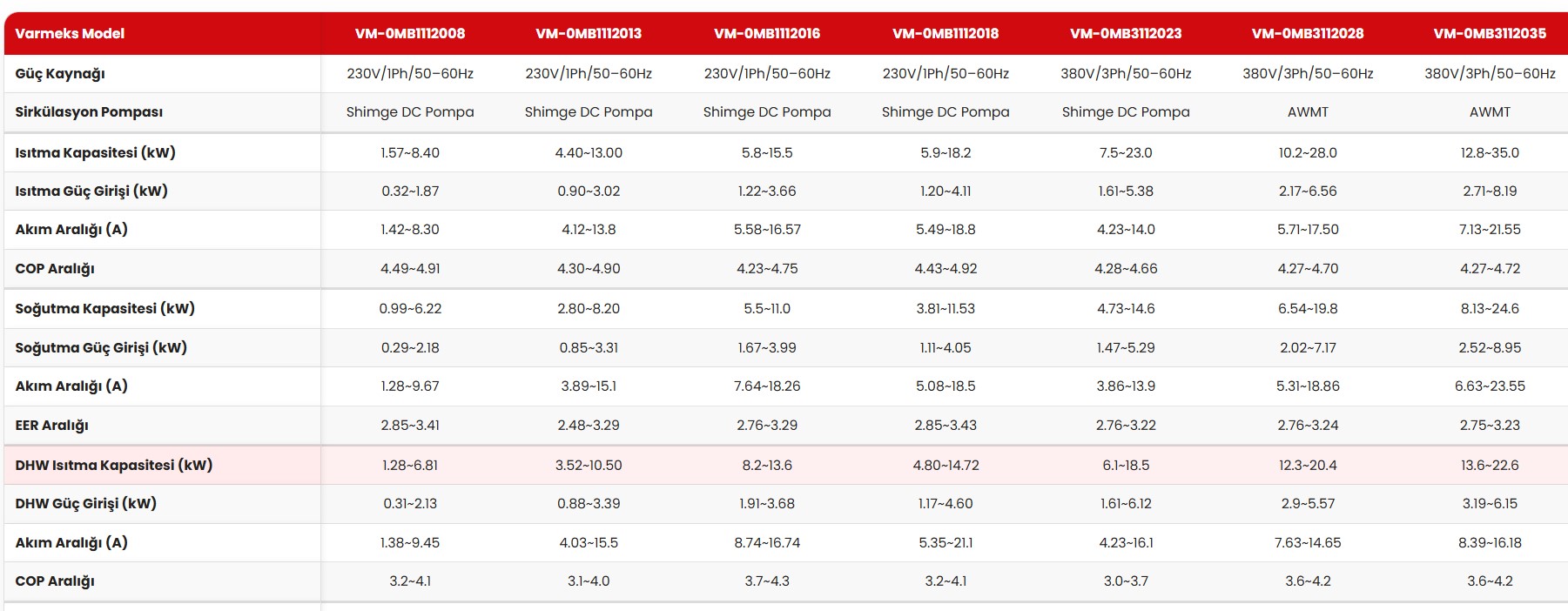
Task: Select the "Isıtma Kapasitesi (kW)" row label
Action: coord(95,153)
